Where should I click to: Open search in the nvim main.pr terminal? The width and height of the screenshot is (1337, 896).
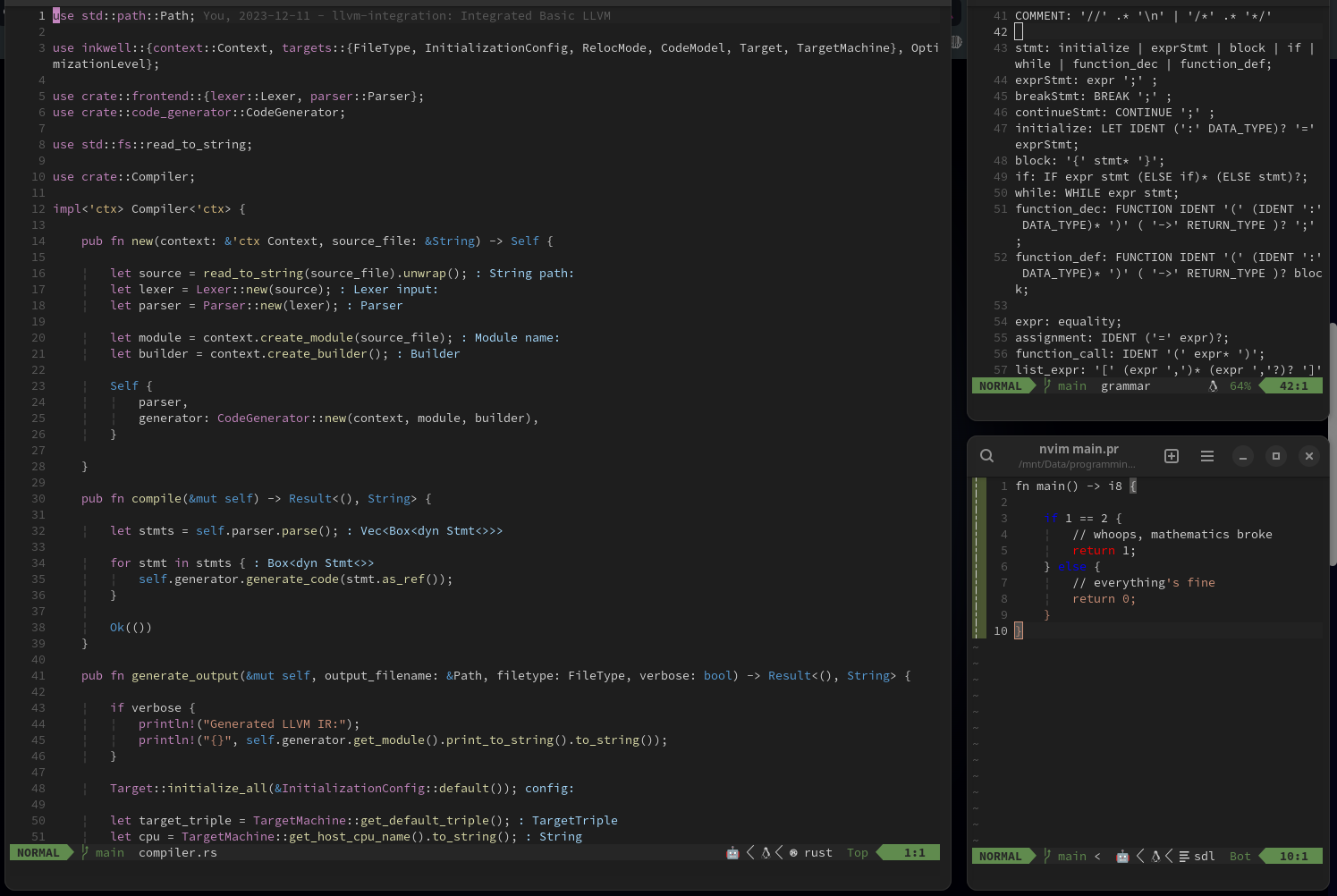(x=986, y=456)
